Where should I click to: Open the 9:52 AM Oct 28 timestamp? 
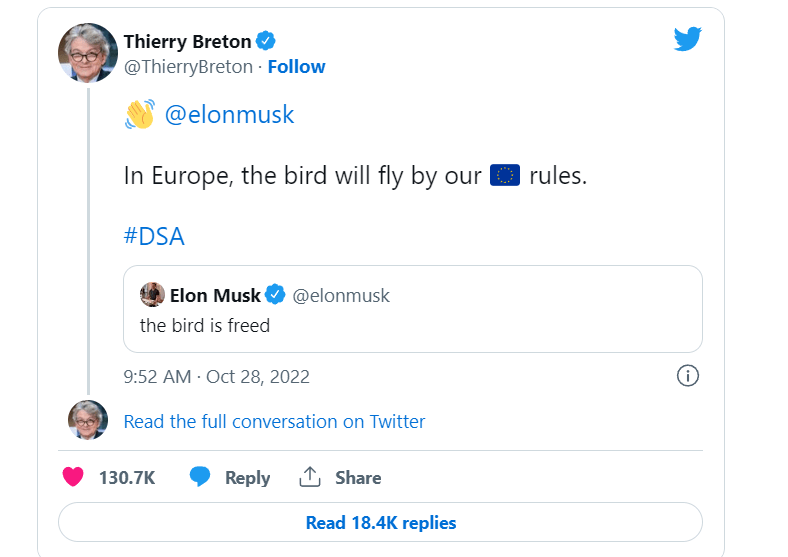point(216,377)
